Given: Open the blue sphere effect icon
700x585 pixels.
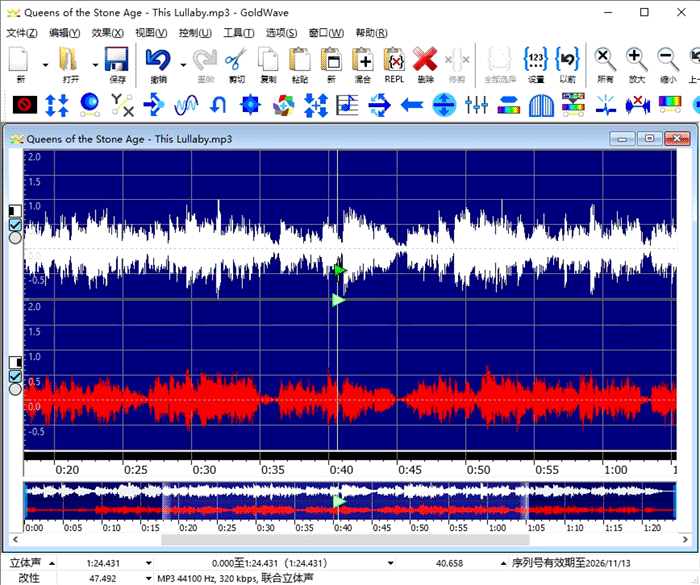Looking at the screenshot, I should pos(90,105).
